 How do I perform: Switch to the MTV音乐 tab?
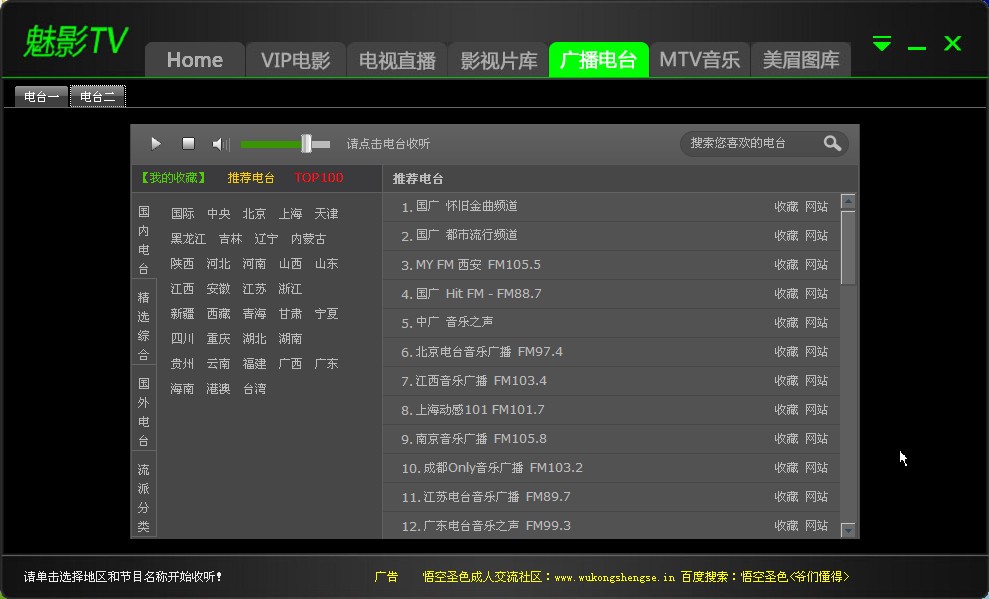coord(699,59)
